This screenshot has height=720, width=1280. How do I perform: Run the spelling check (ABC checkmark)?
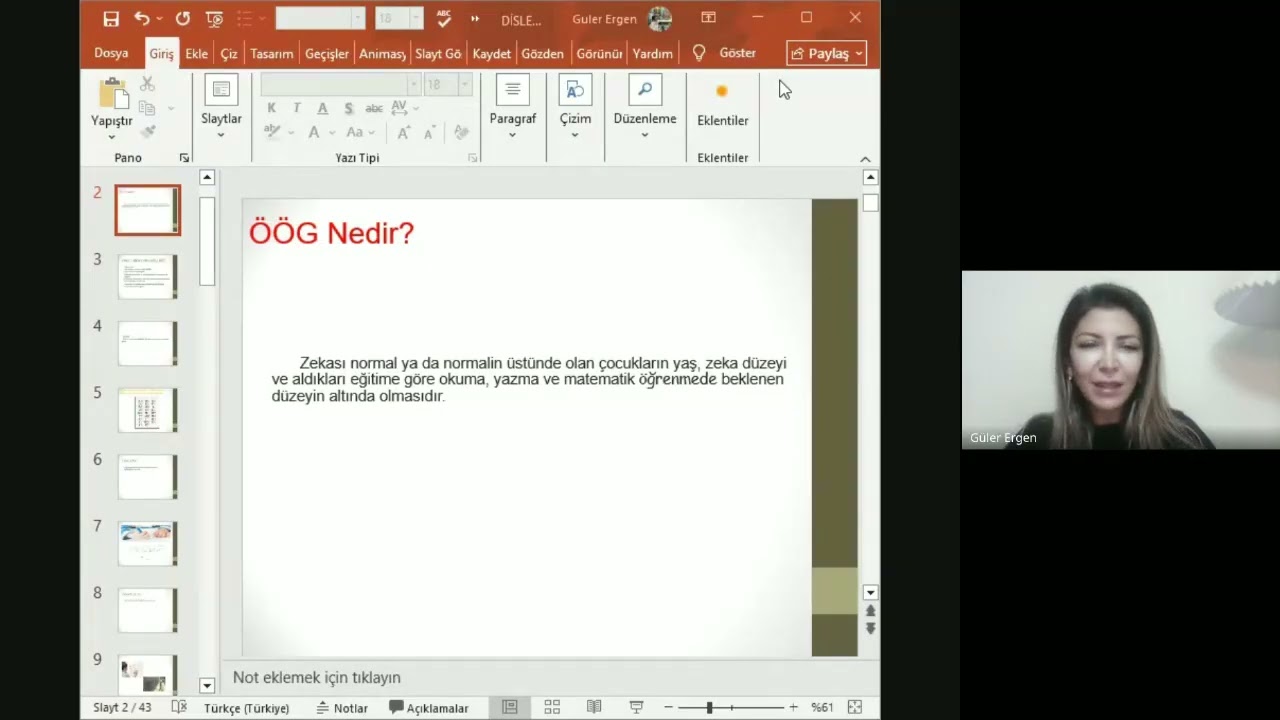pos(444,19)
